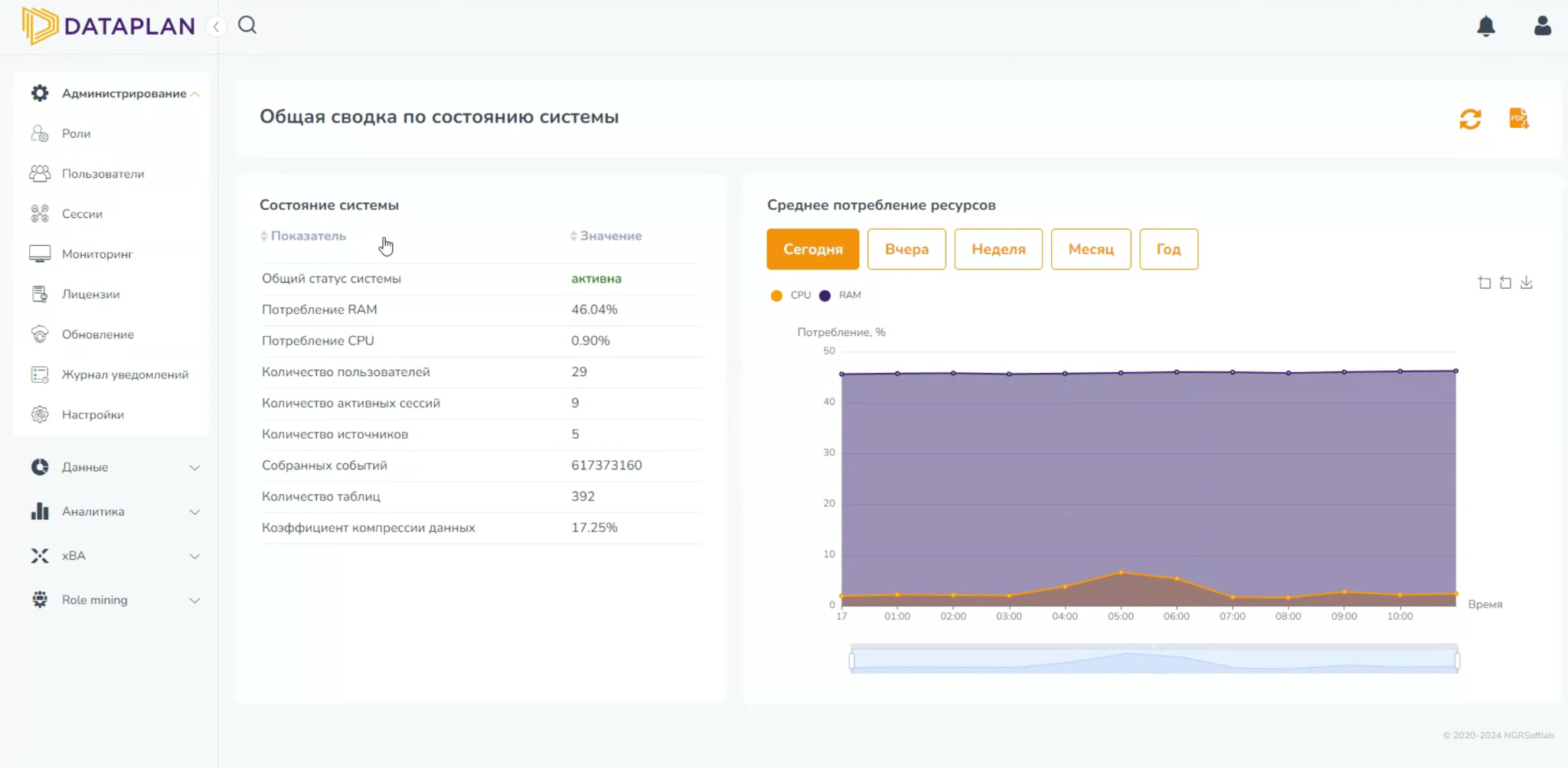Click the search magnifier icon

[247, 25]
